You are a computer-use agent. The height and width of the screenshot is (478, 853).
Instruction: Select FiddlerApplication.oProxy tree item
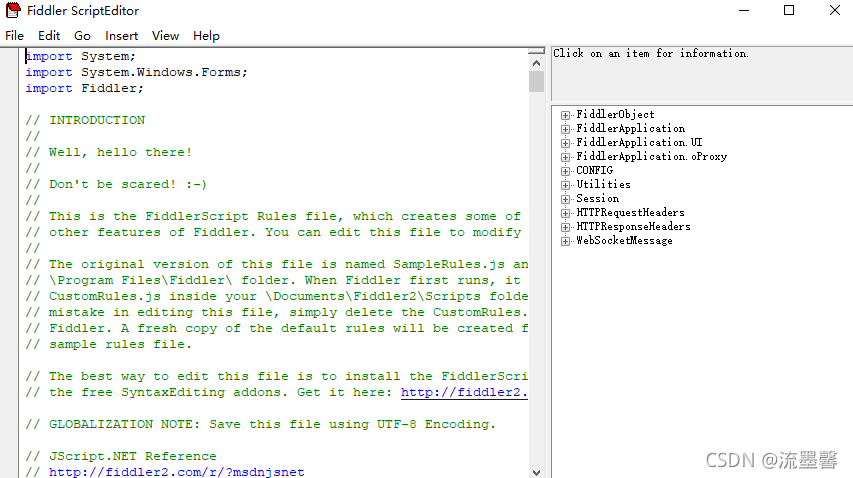click(x=652, y=157)
